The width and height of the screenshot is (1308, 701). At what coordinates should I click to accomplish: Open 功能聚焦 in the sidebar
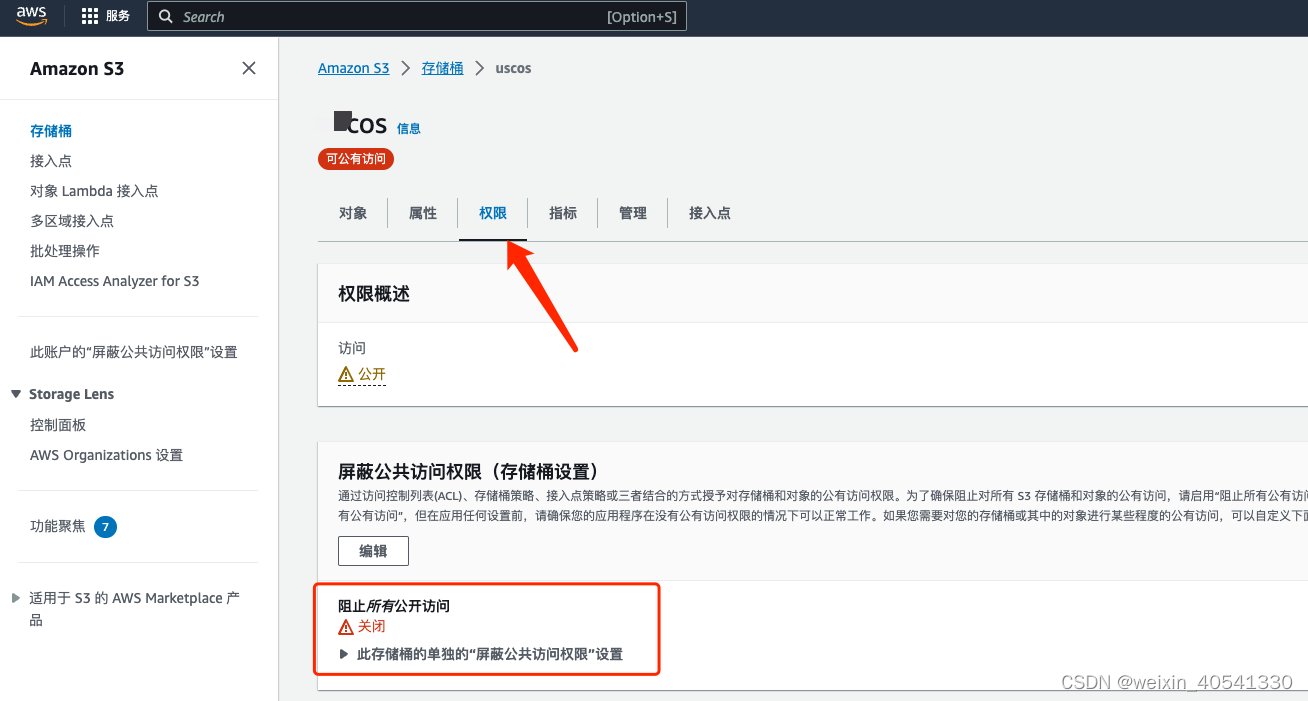coord(58,526)
